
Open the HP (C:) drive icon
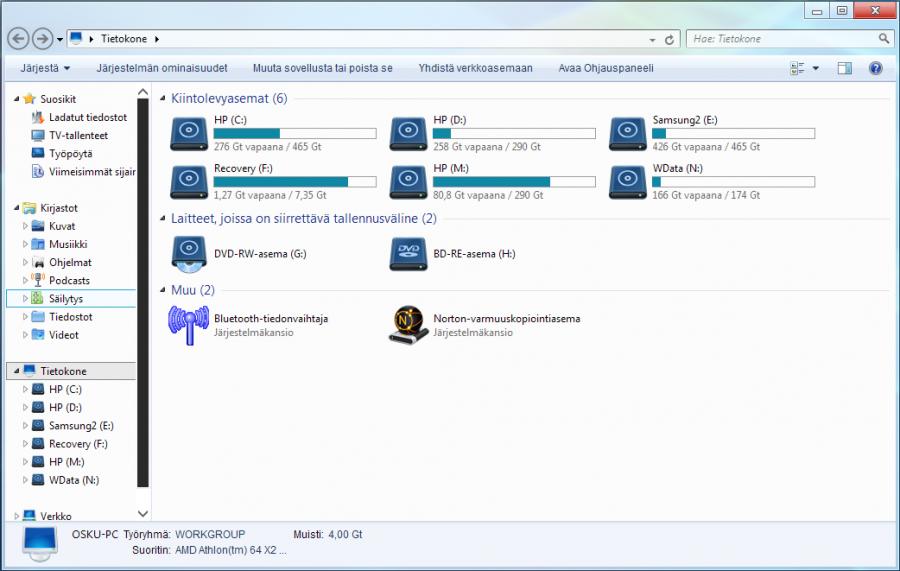tap(189, 133)
